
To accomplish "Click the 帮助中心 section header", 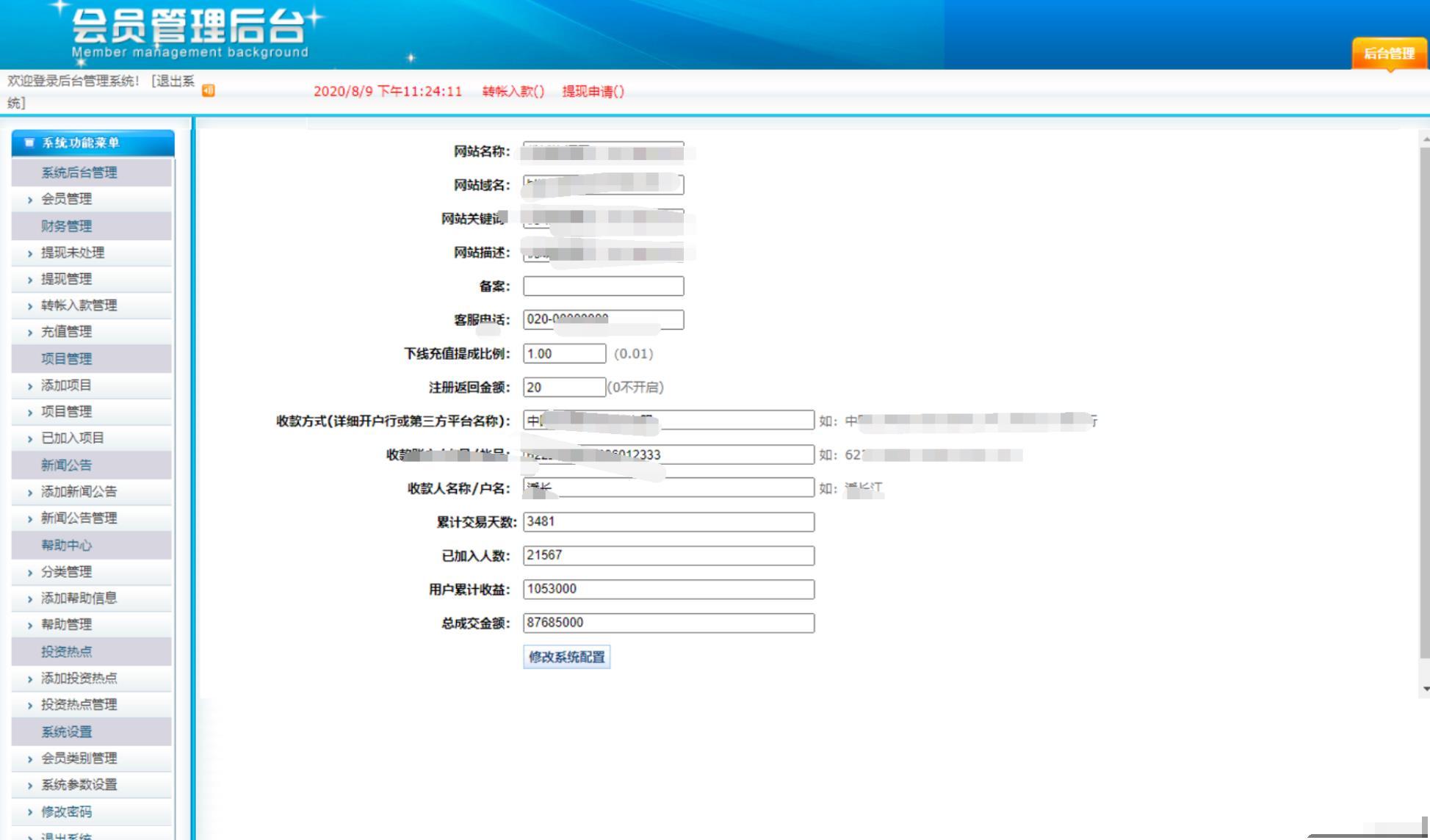I will pos(92,546).
